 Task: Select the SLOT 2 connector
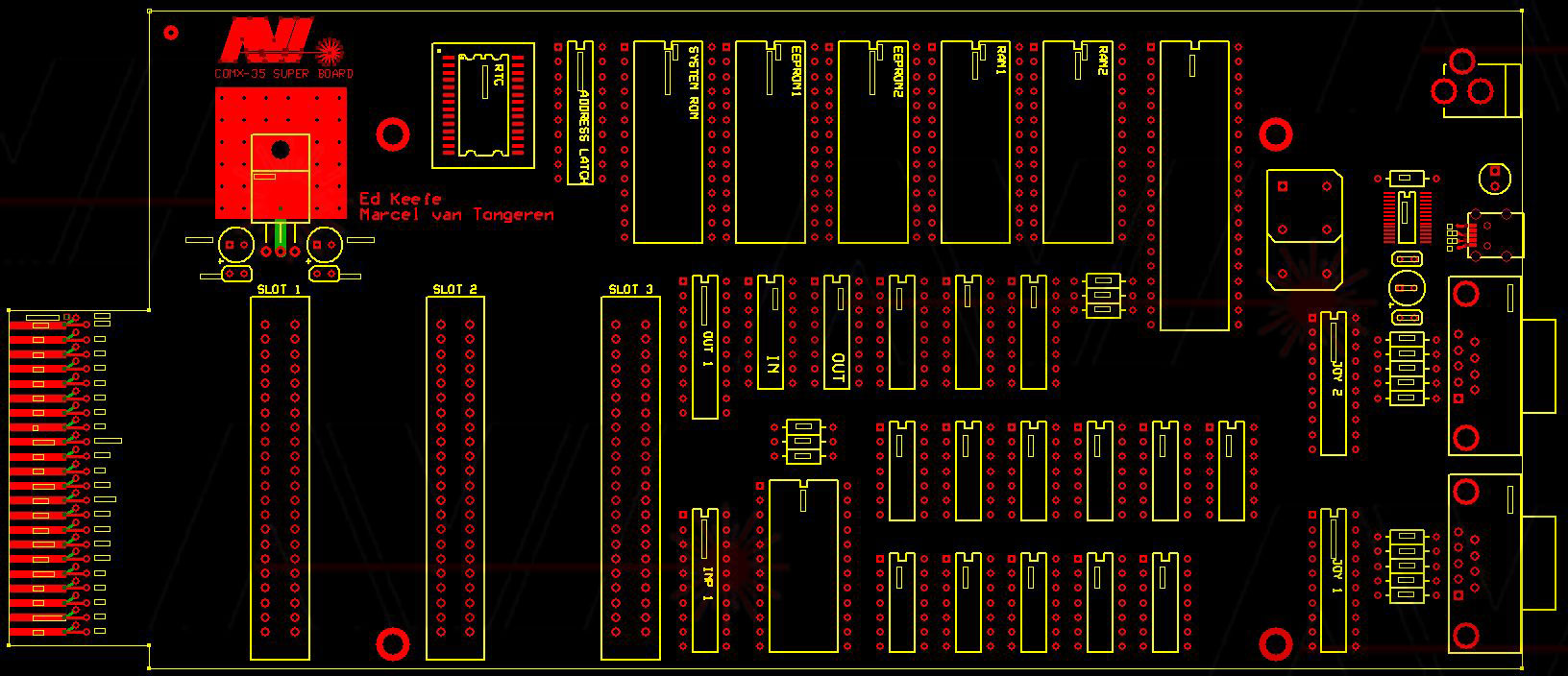pyautogui.click(x=455, y=477)
